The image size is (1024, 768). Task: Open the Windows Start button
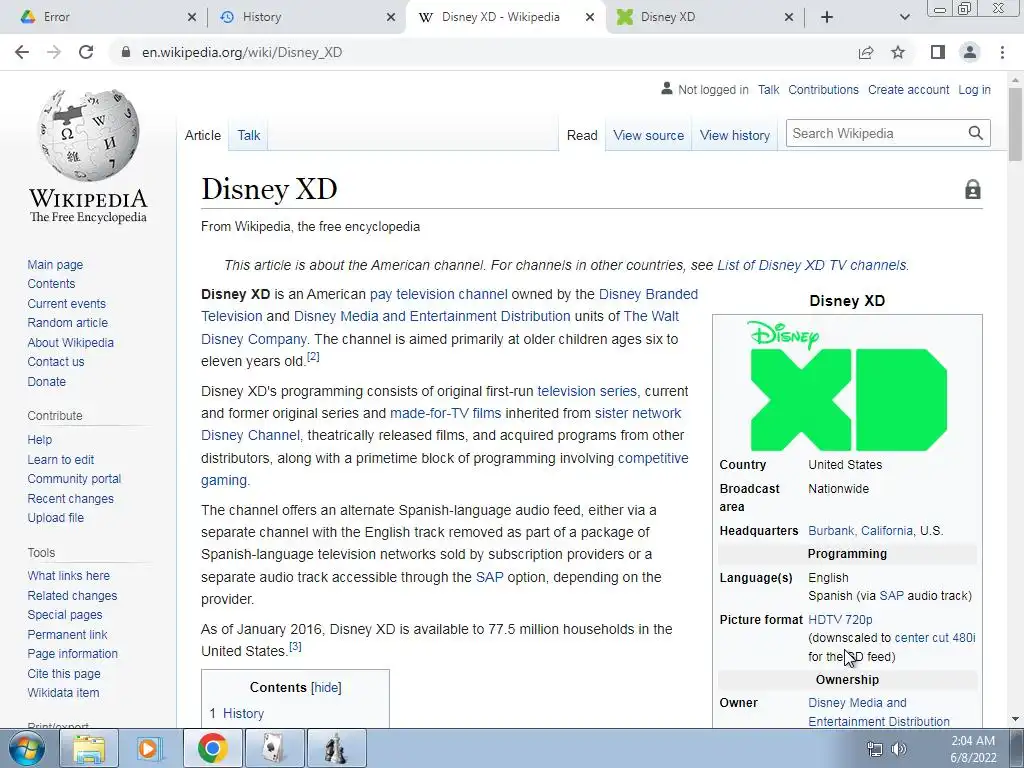27,748
